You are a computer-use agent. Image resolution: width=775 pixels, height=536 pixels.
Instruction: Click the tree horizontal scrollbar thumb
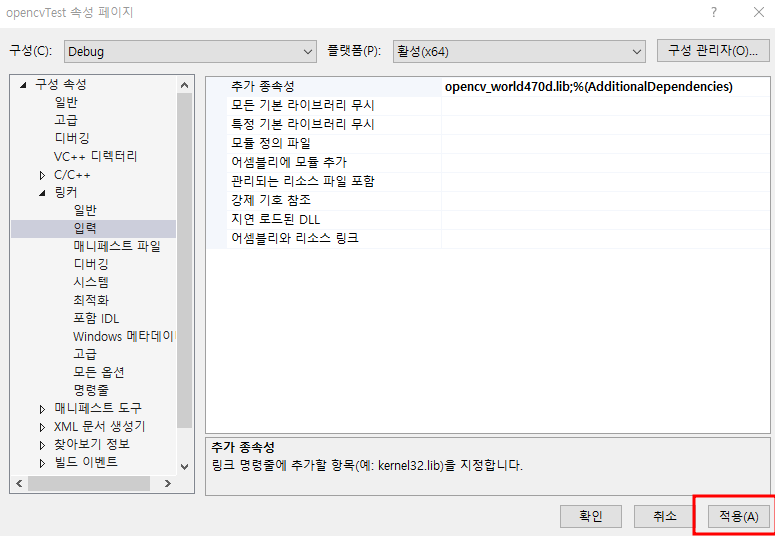89,484
